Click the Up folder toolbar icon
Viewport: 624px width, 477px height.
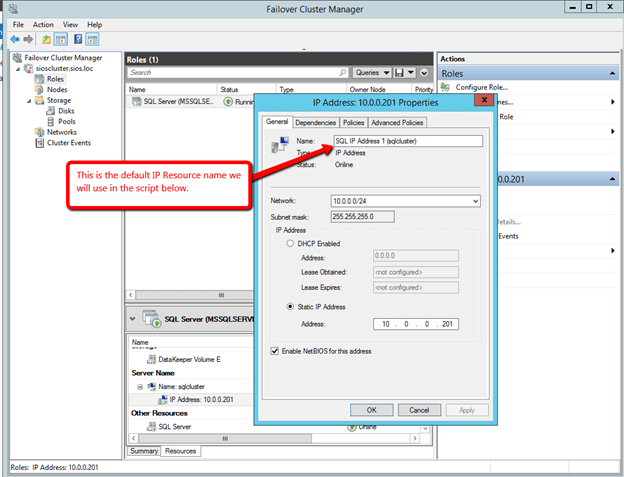point(47,39)
